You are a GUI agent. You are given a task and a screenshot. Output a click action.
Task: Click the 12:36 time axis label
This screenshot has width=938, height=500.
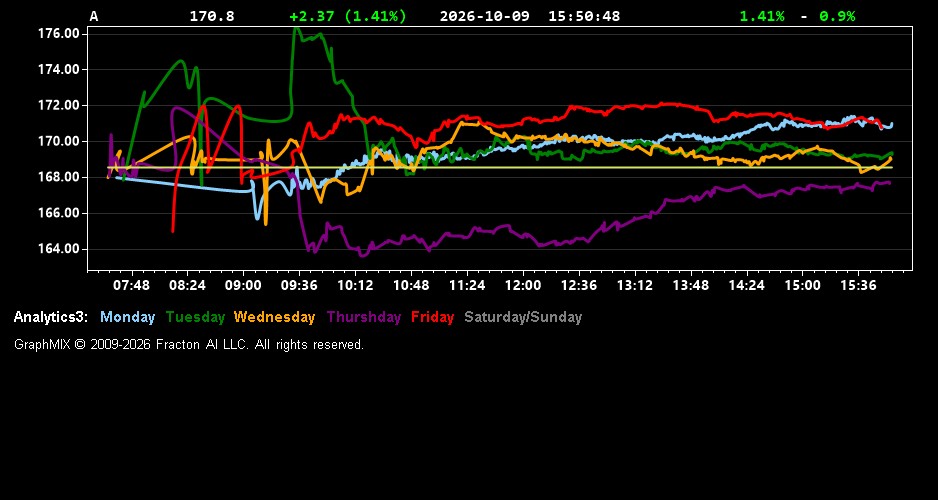coord(578,285)
